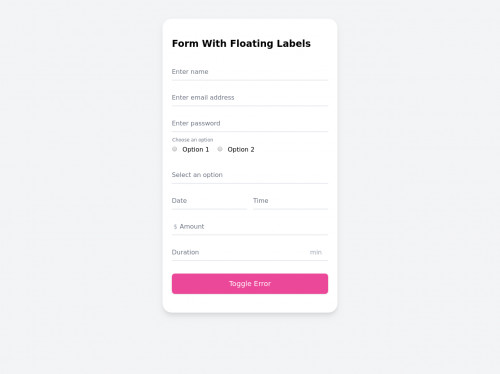This screenshot has width=500, height=374.
Task: Click the min suffix in Duration field
Action: coord(316,252)
